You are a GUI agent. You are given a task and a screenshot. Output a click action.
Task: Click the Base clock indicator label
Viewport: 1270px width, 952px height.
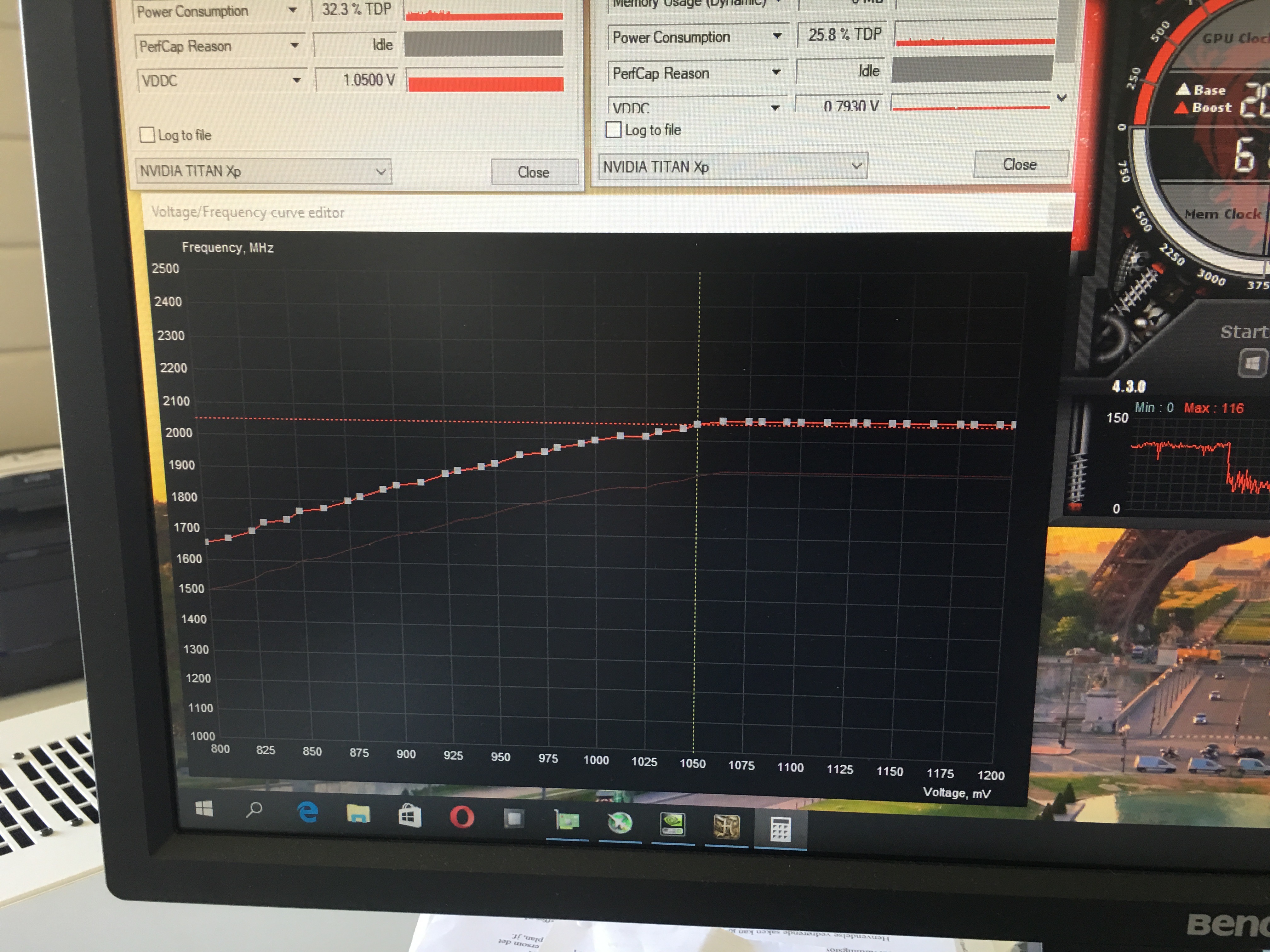(x=1209, y=90)
